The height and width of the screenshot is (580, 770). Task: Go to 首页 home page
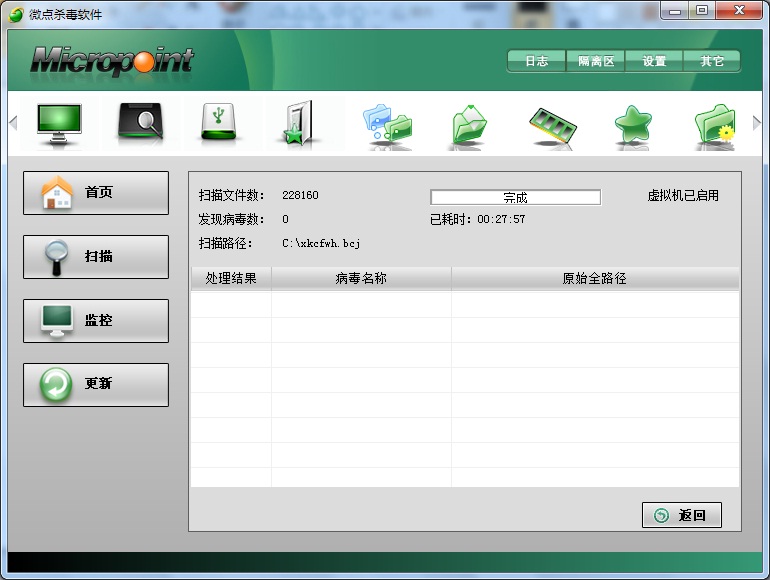(x=96, y=193)
